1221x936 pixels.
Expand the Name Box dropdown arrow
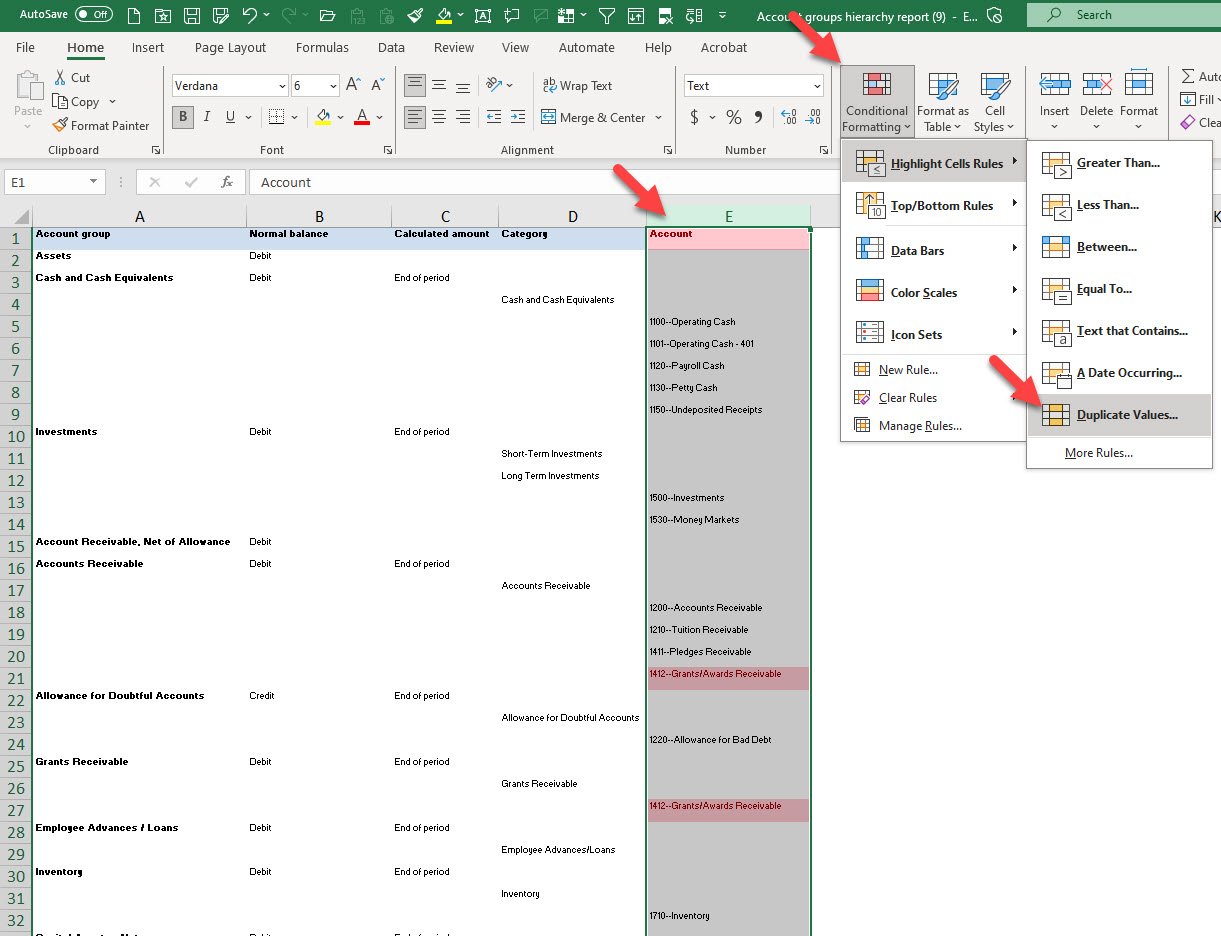94,182
